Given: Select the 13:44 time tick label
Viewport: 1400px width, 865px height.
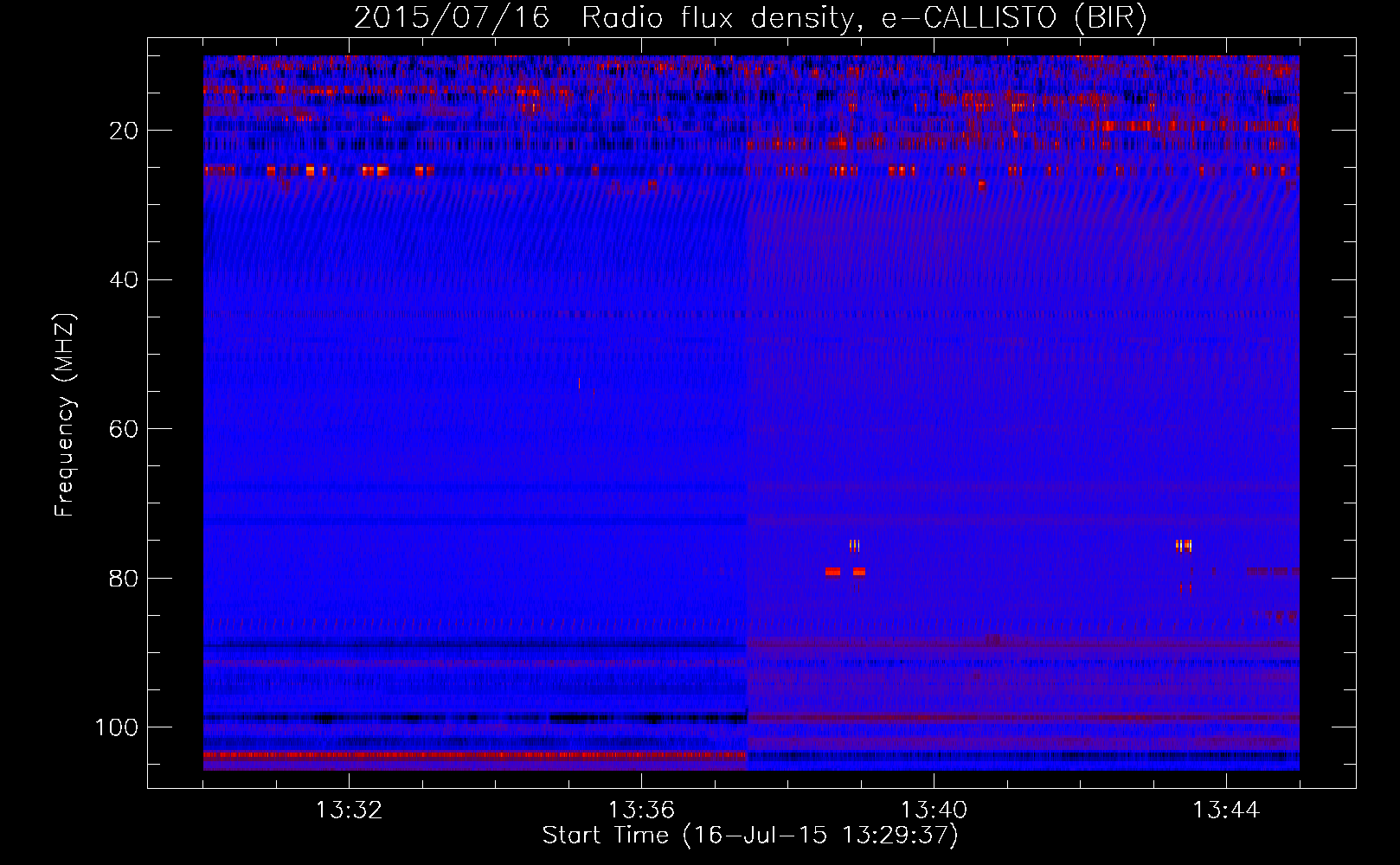Looking at the screenshot, I should tap(1226, 811).
